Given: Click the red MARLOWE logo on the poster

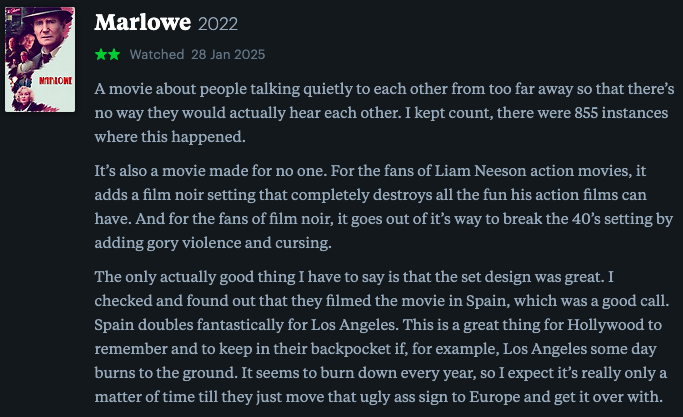Looking at the screenshot, I should click(x=55, y=81).
